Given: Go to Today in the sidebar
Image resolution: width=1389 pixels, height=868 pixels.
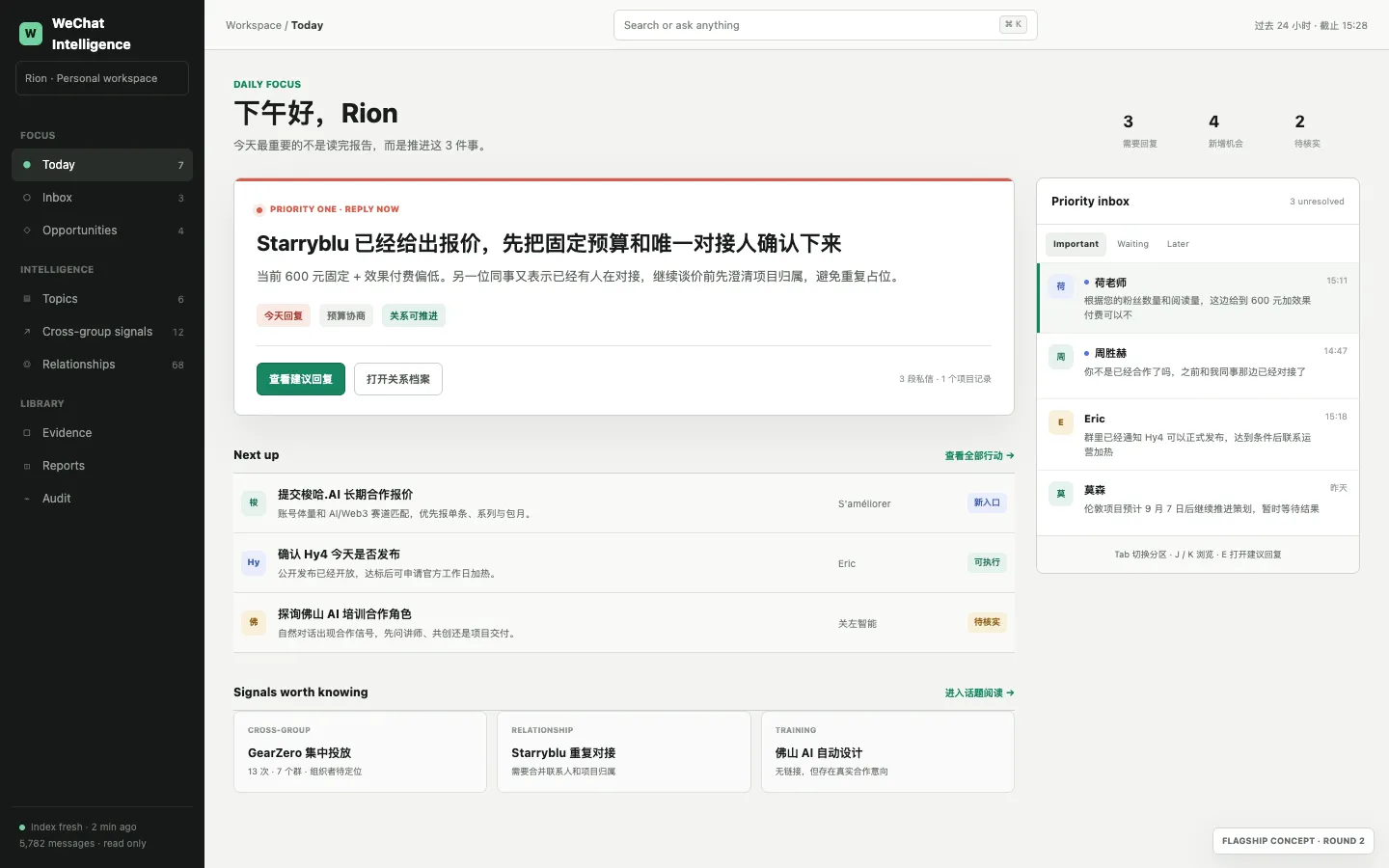Looking at the screenshot, I should [x=102, y=165].
